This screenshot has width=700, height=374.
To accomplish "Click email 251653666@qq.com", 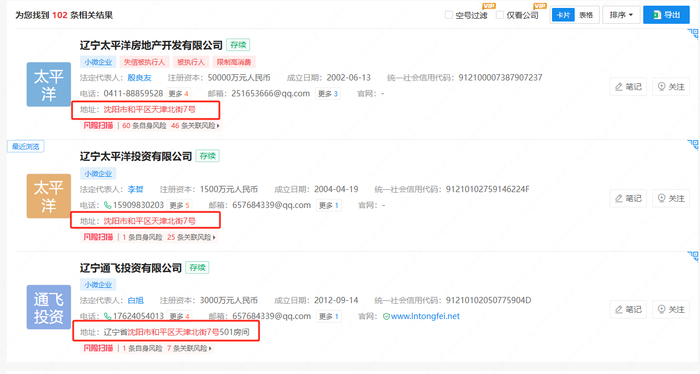I will pyautogui.click(x=271, y=93).
